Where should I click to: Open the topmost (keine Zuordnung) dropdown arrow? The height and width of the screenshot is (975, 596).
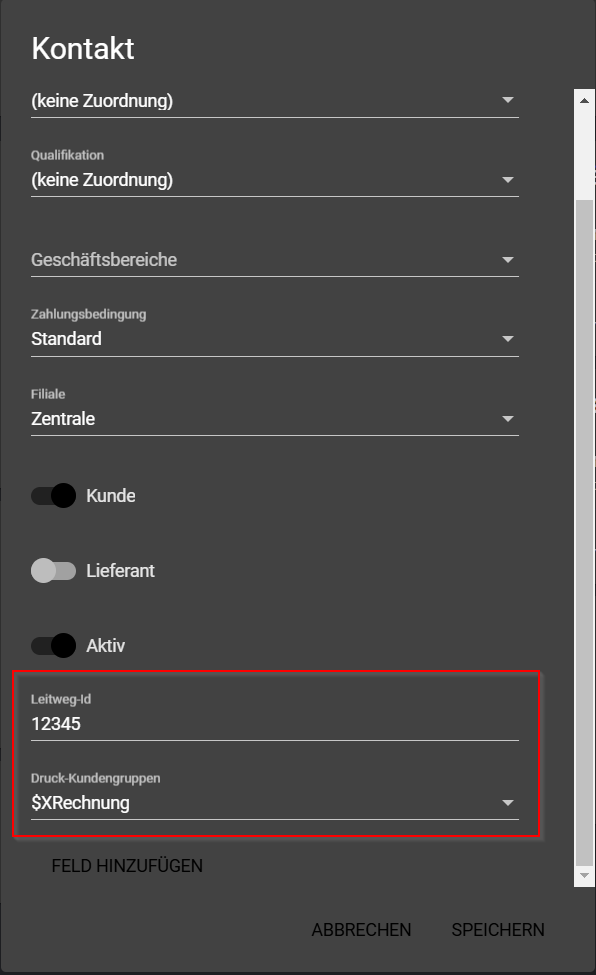coord(508,100)
